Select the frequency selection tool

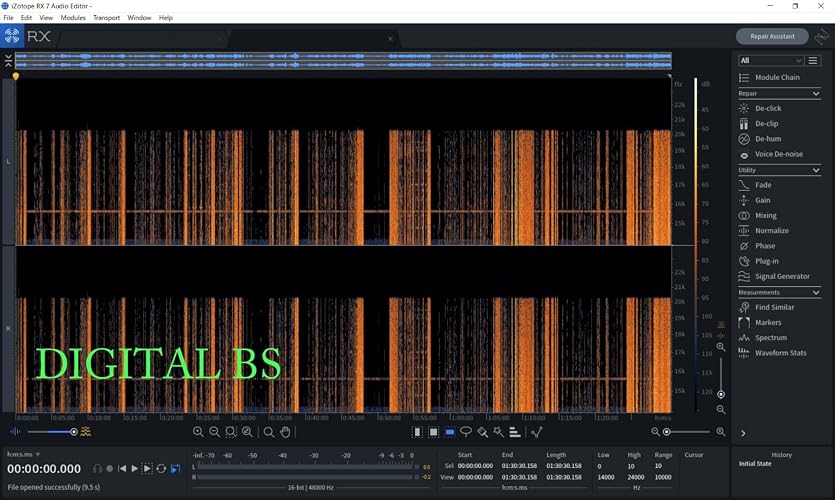coord(450,432)
